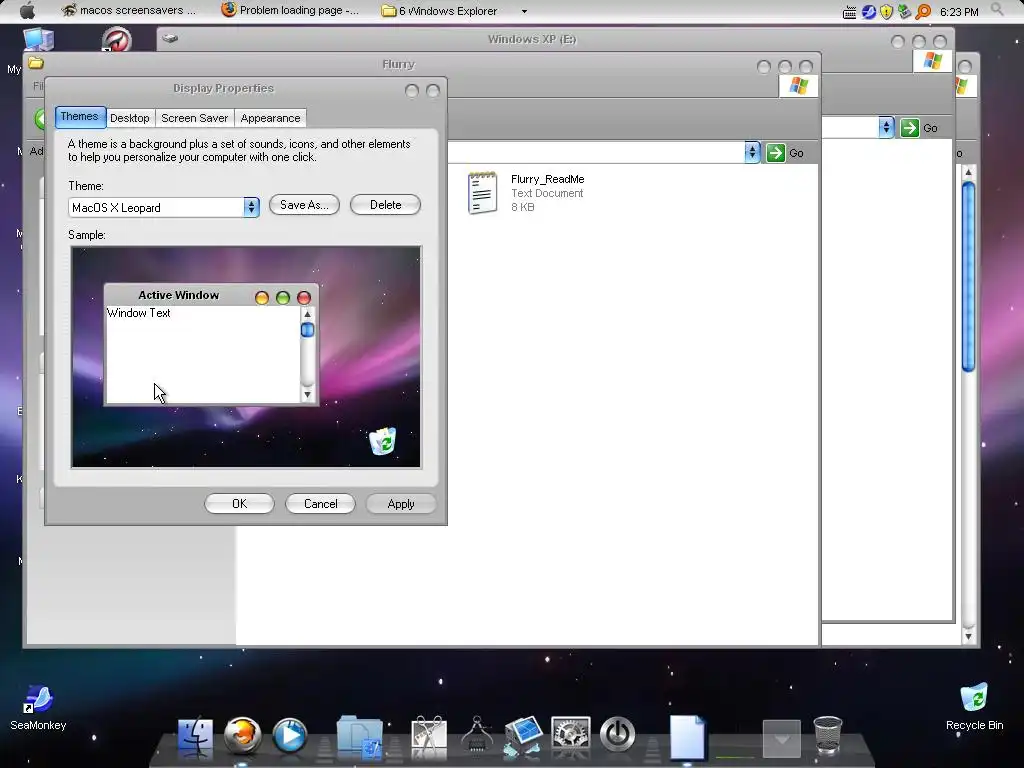This screenshot has width=1024, height=768.
Task: Click the My Computer desktop icon
Action: point(38,39)
